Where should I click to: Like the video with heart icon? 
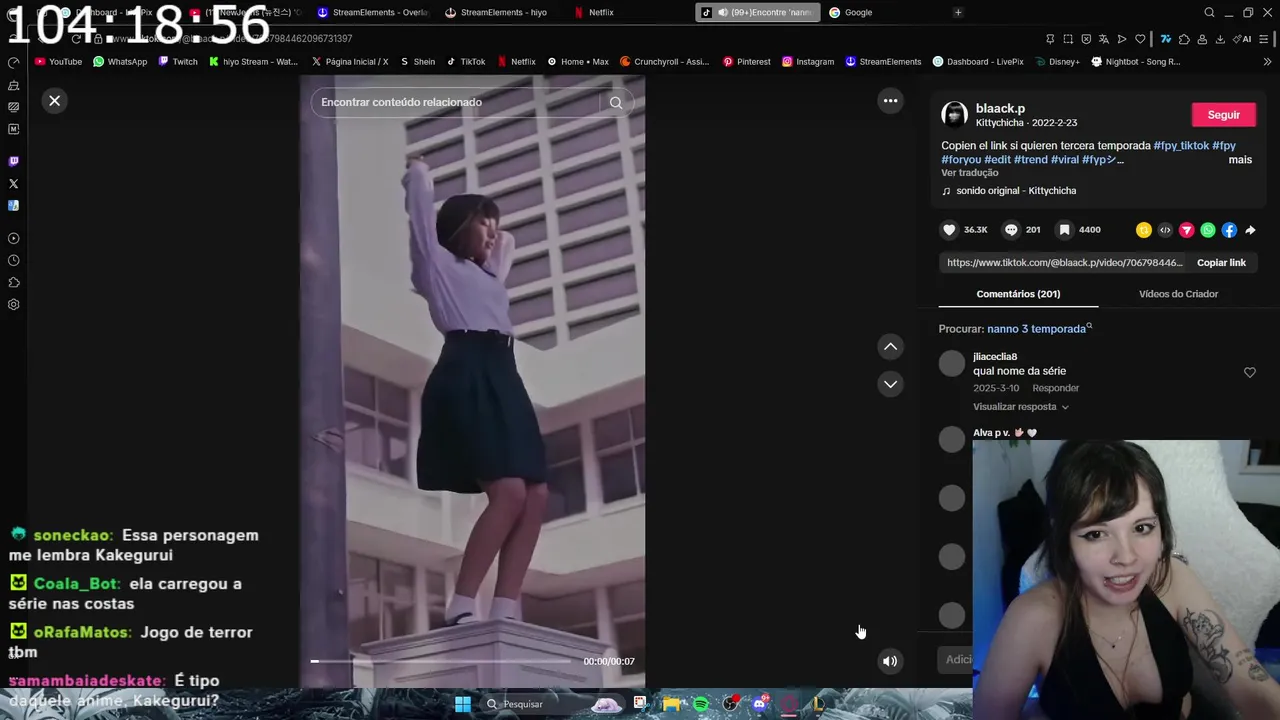pos(949,230)
